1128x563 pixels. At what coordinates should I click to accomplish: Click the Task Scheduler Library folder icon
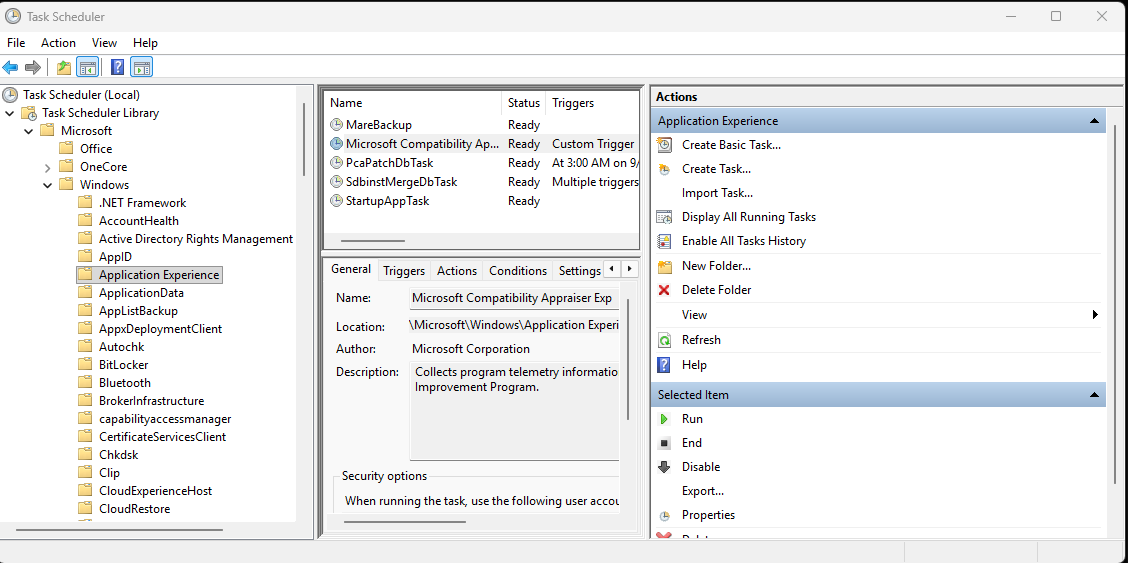tap(29, 113)
